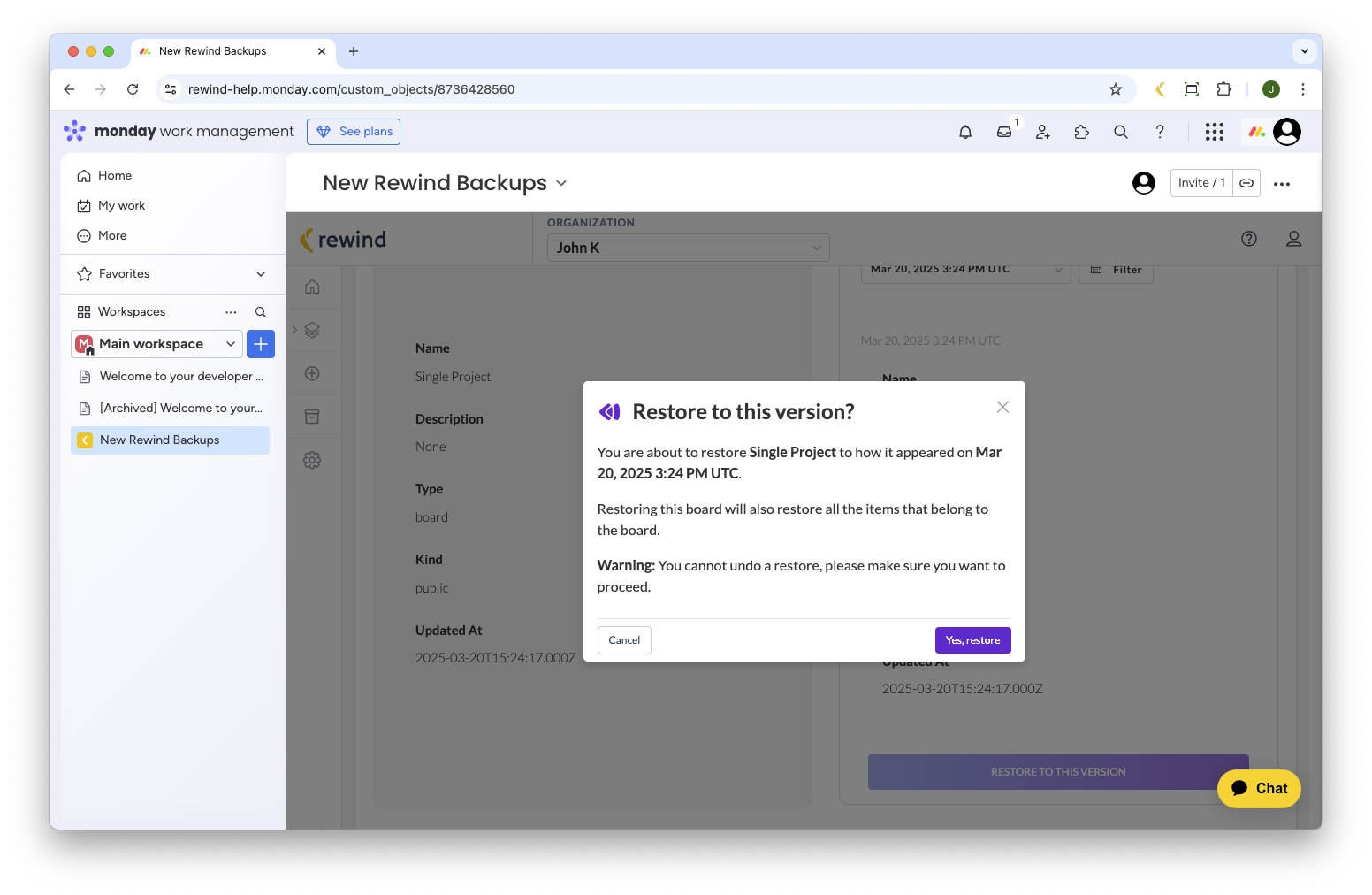1372x895 pixels.
Task: Open Rewind settings gear icon
Action: point(312,460)
